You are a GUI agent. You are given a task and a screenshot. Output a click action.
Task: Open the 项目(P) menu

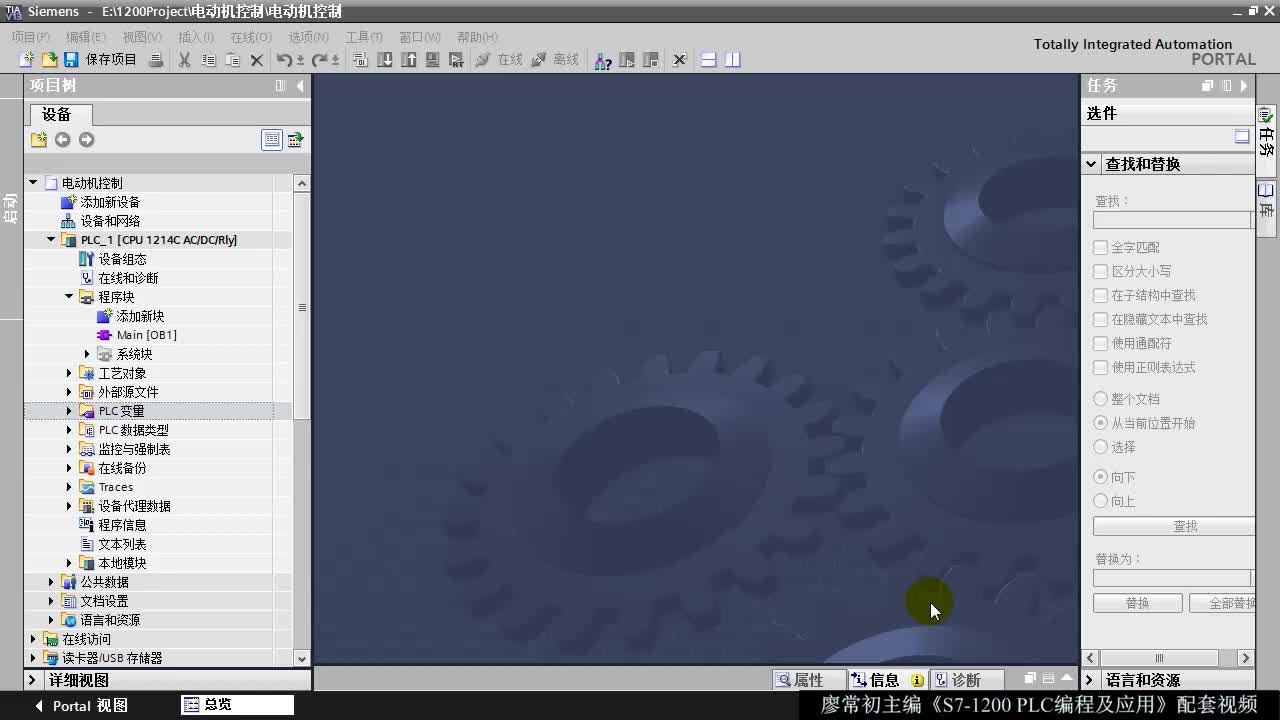[30, 37]
